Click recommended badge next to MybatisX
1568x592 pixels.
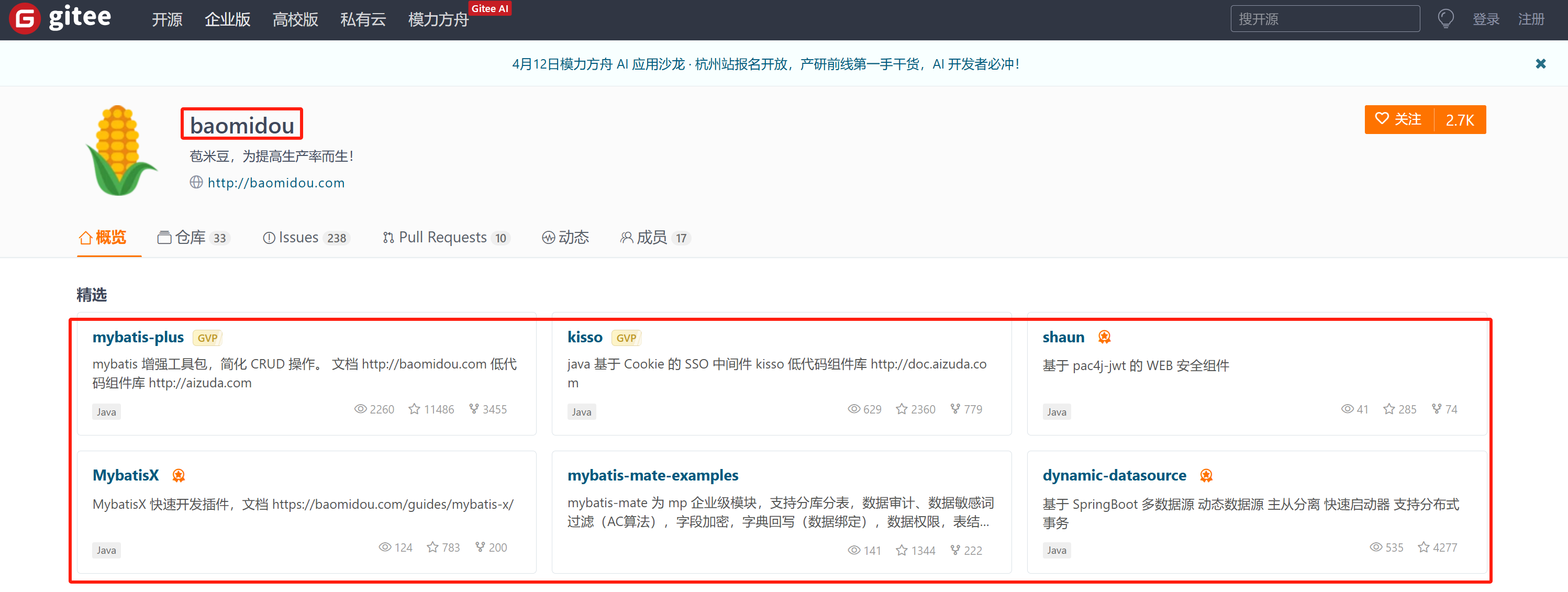coord(179,475)
